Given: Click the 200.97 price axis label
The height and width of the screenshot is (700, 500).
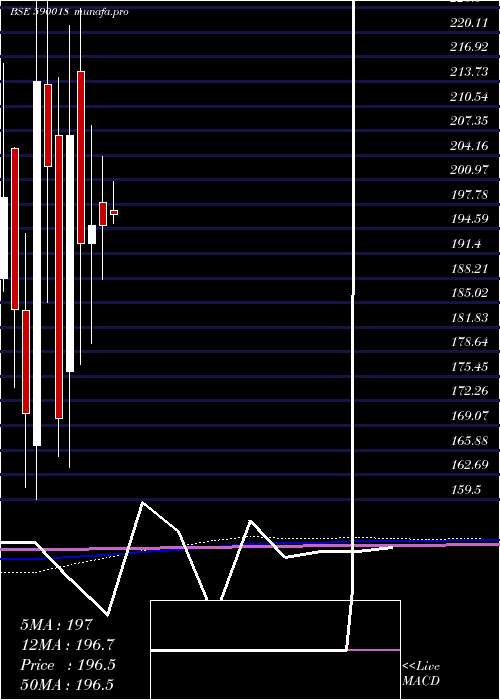Looking at the screenshot, I should point(469,170).
